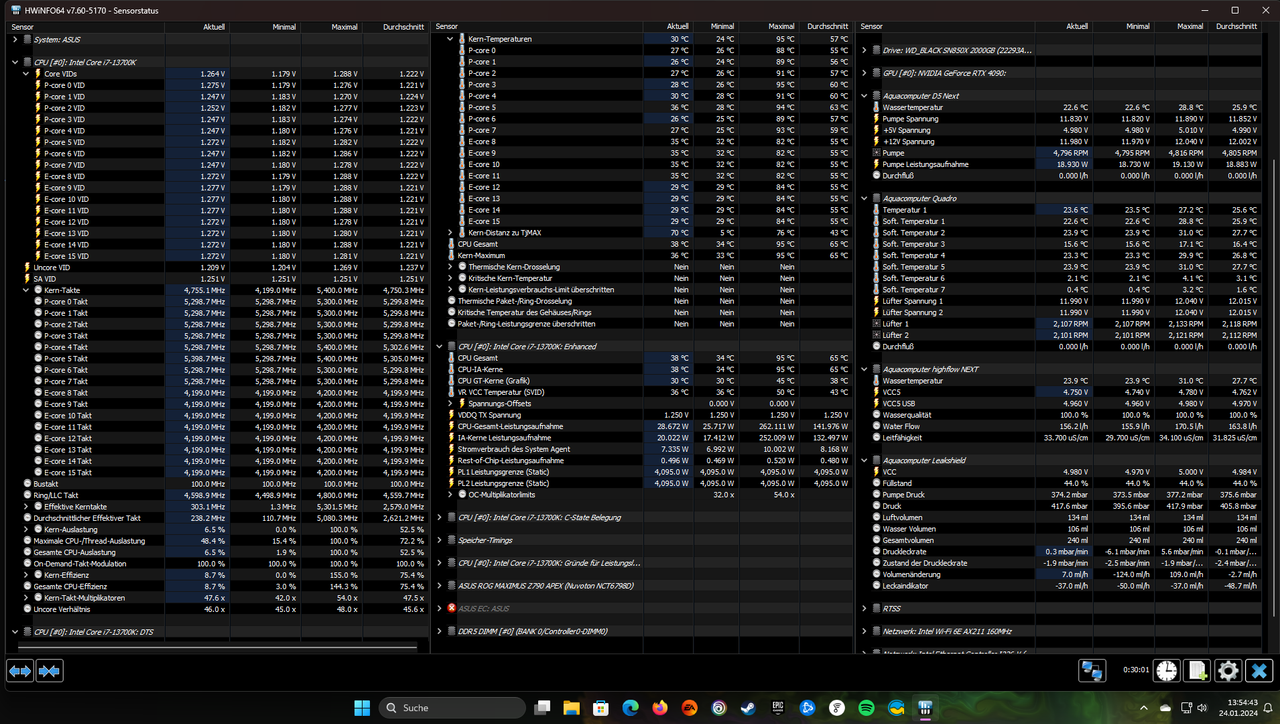The height and width of the screenshot is (724, 1280).
Task: Click the blue X close sensors button
Action: click(1259, 671)
